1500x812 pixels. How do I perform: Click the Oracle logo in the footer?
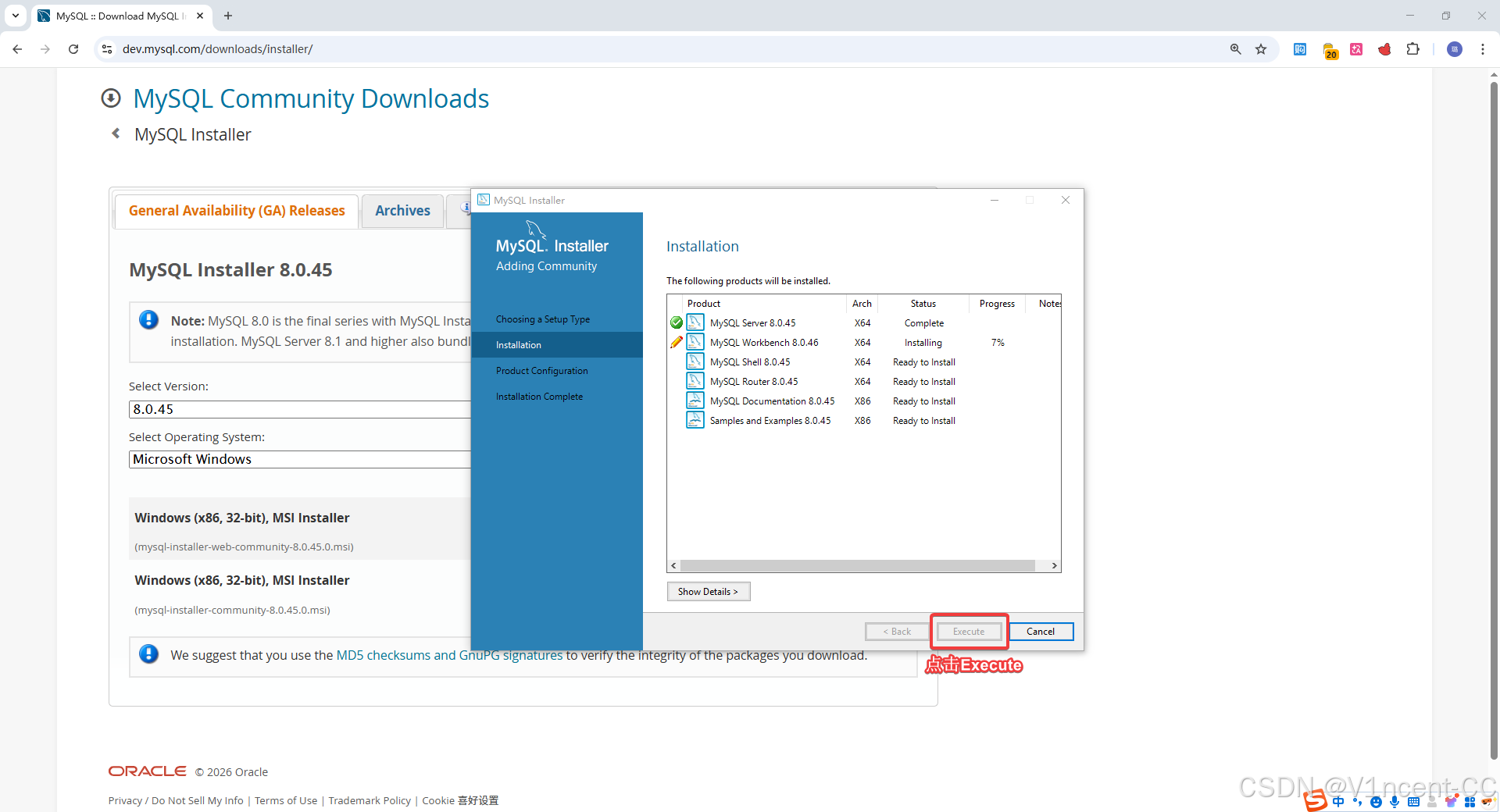tap(147, 771)
